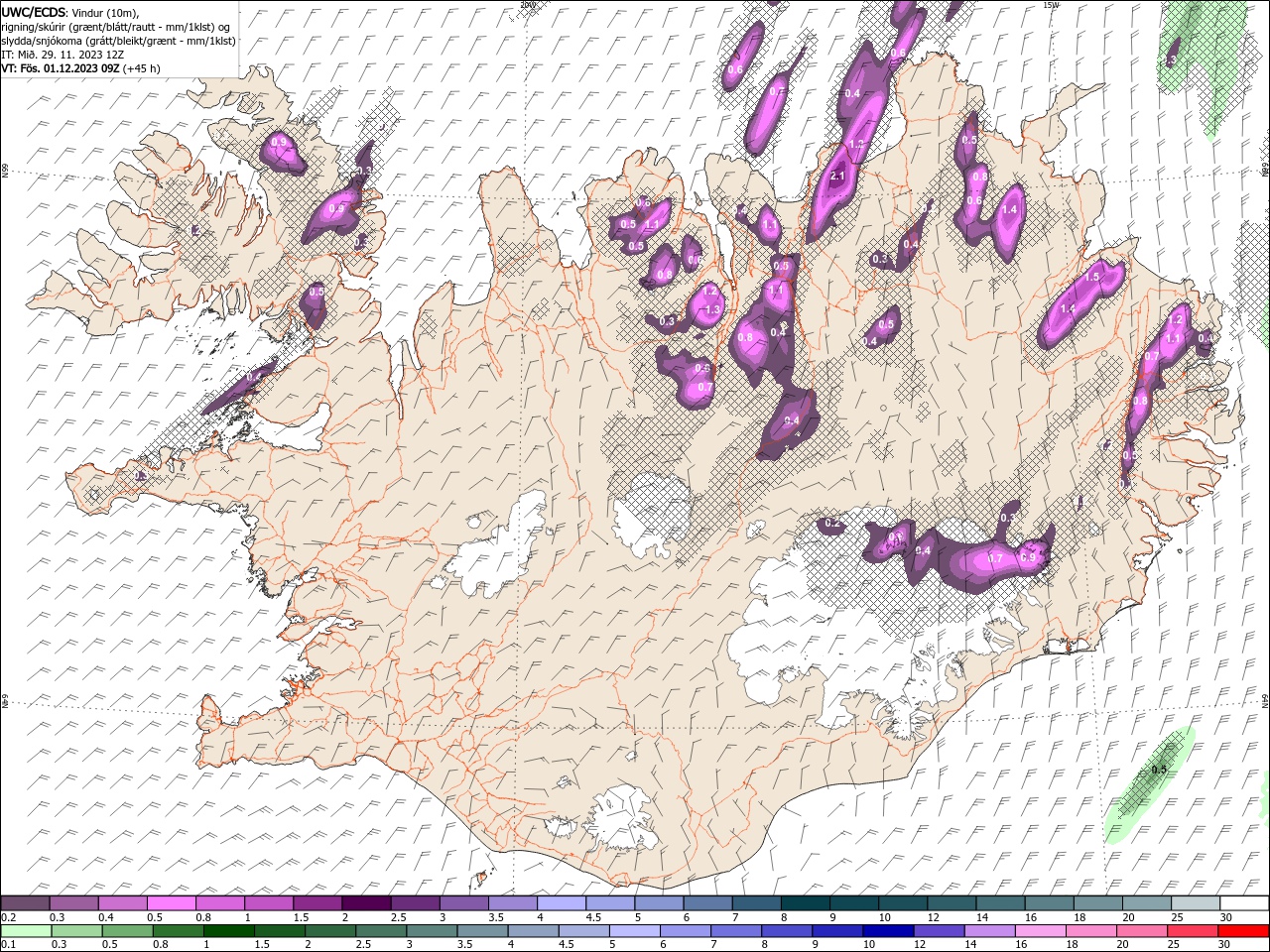
Task: Pick the bright red 30 swatch in rain scale
Action: point(1243,931)
